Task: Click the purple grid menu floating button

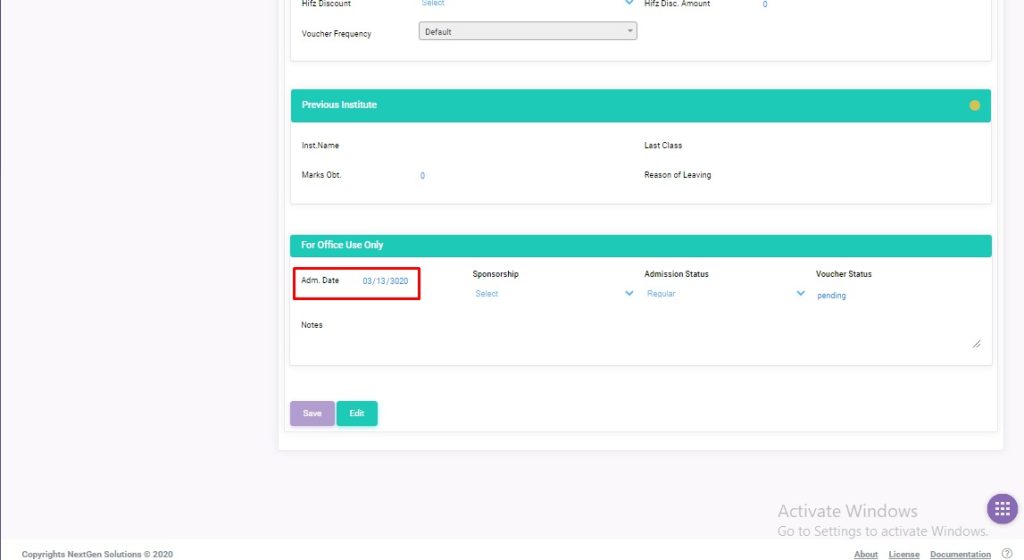Action: [1002, 508]
